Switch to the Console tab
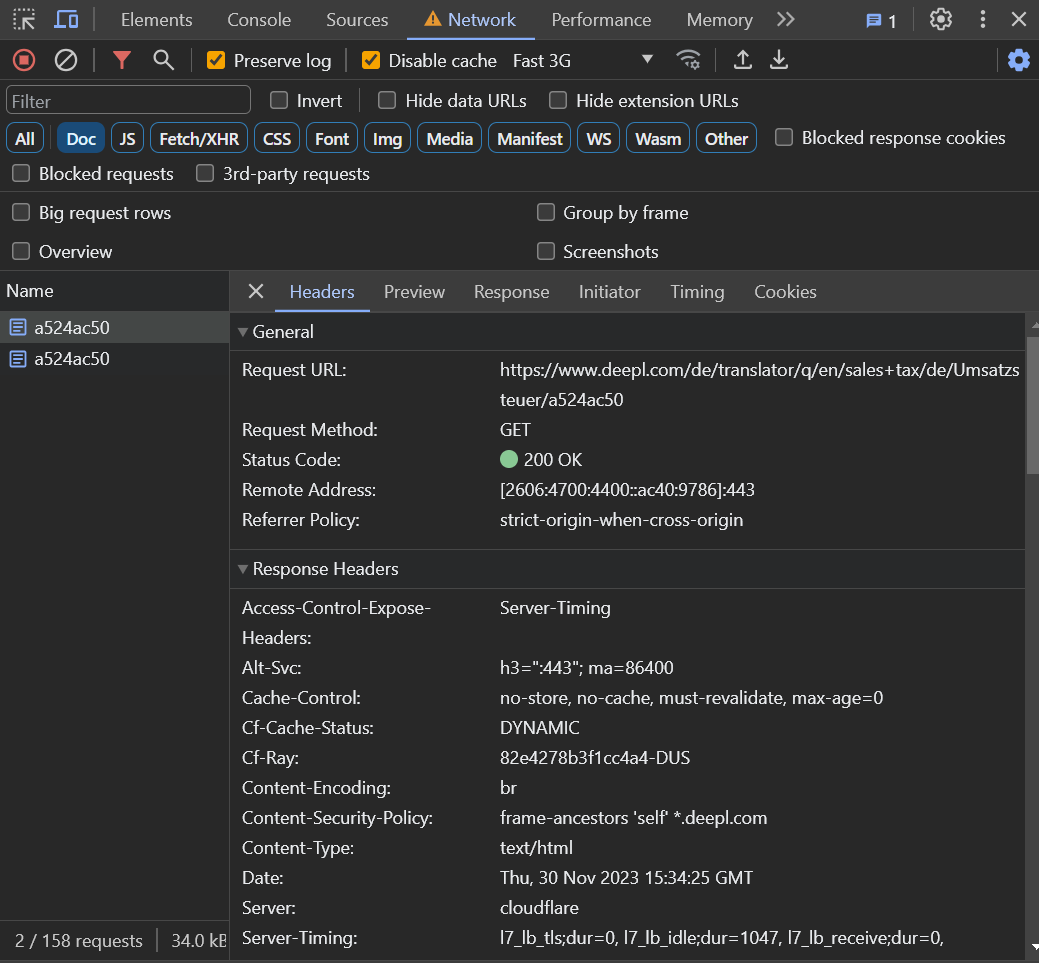1039x963 pixels. (259, 20)
